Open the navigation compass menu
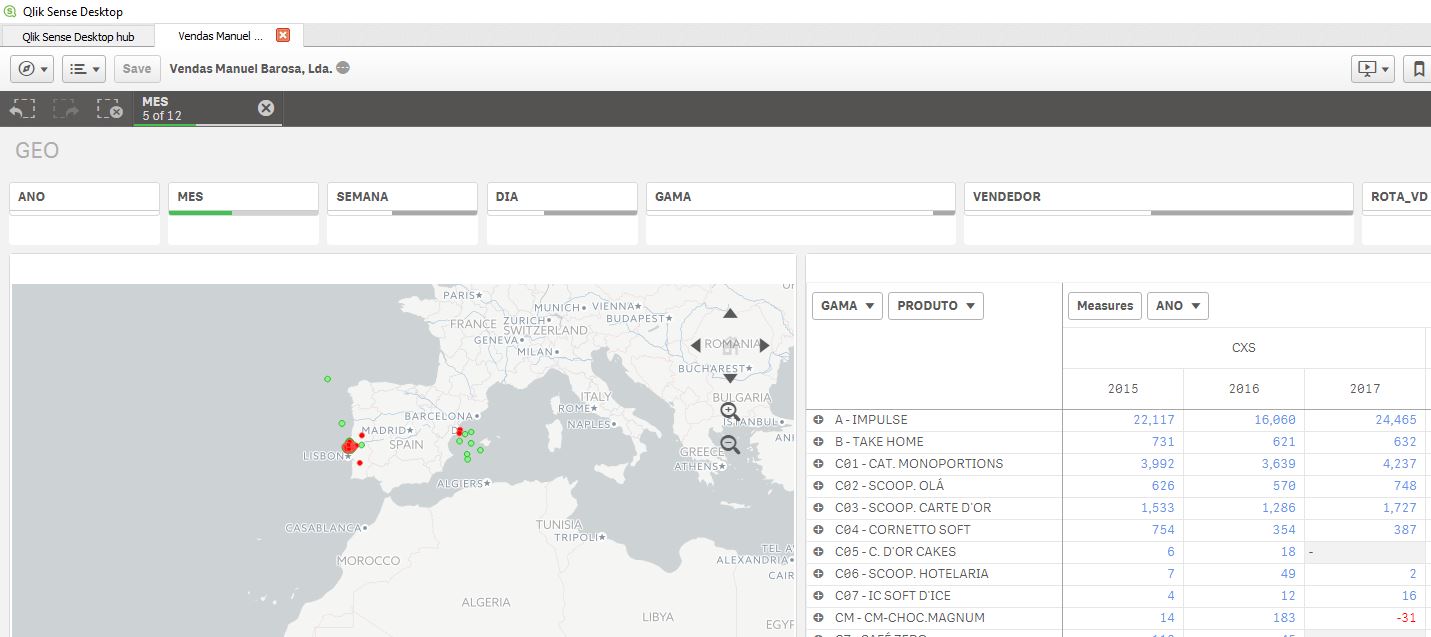The image size is (1431, 637). tap(32, 69)
